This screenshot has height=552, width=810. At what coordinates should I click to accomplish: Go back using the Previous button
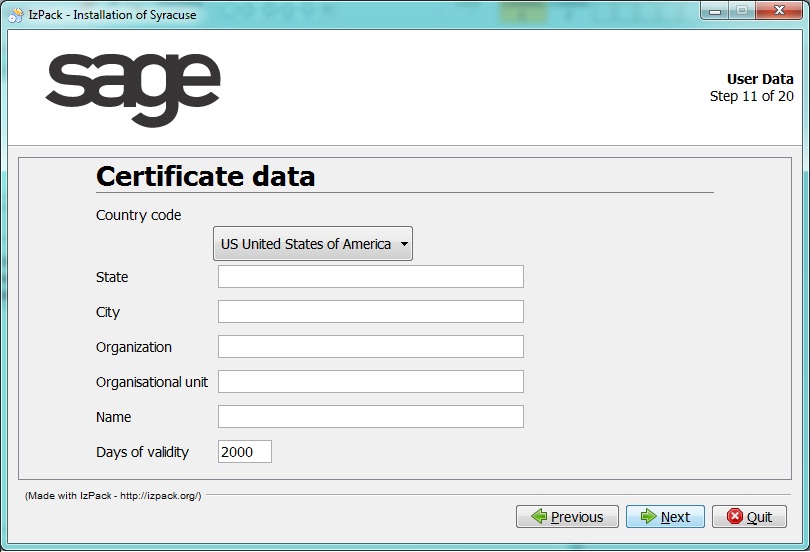[x=566, y=517]
